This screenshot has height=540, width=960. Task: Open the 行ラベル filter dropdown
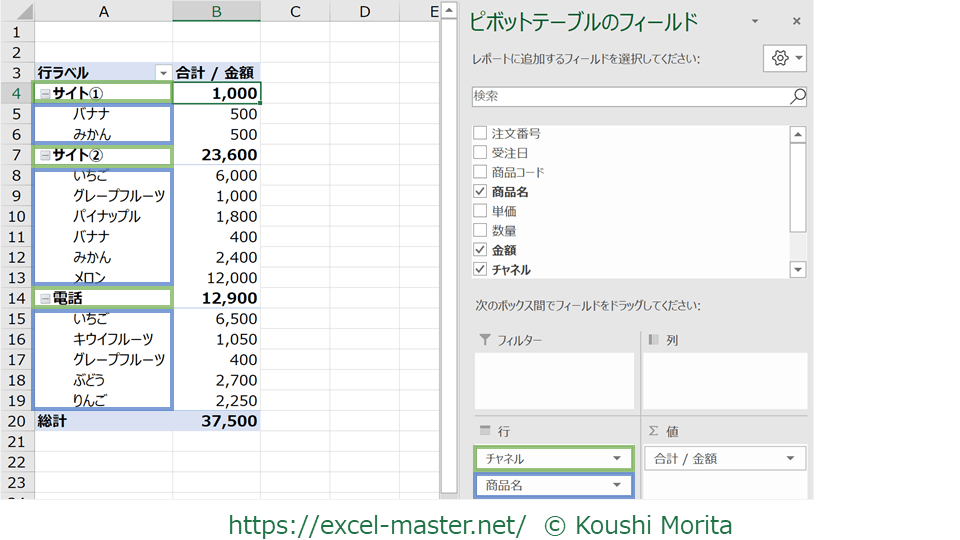(x=162, y=73)
